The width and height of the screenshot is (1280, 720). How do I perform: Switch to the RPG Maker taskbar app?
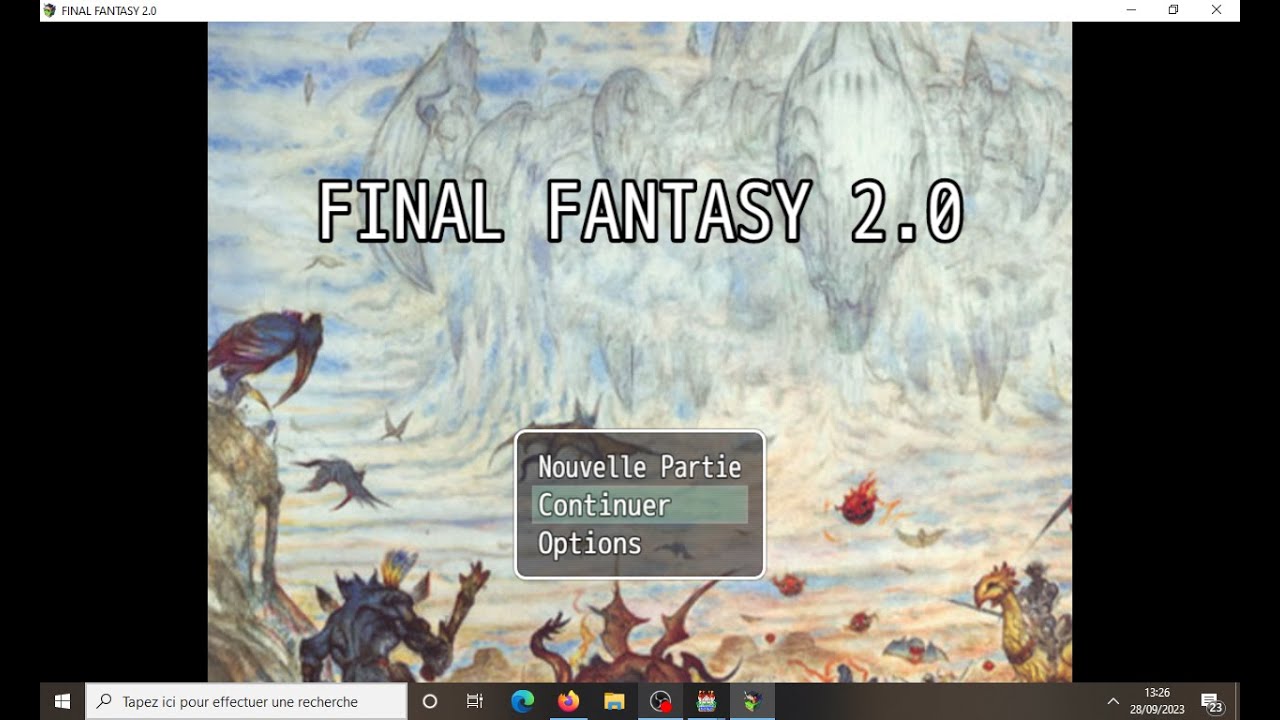706,702
